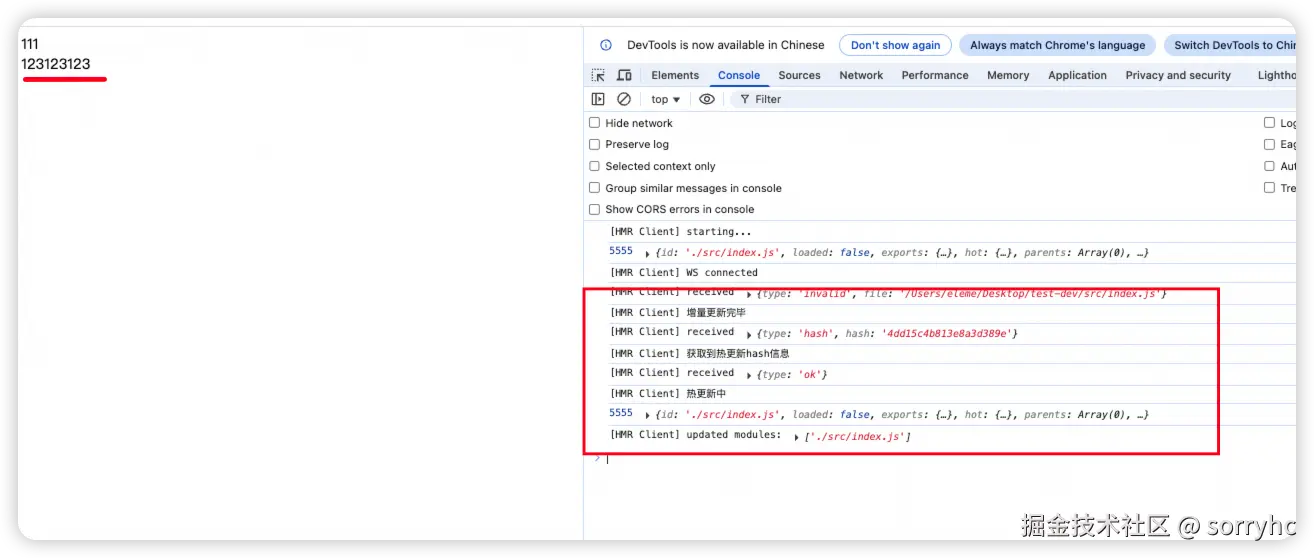Expand the received type 'invalid' object
1314x558 pixels.
click(x=750, y=294)
